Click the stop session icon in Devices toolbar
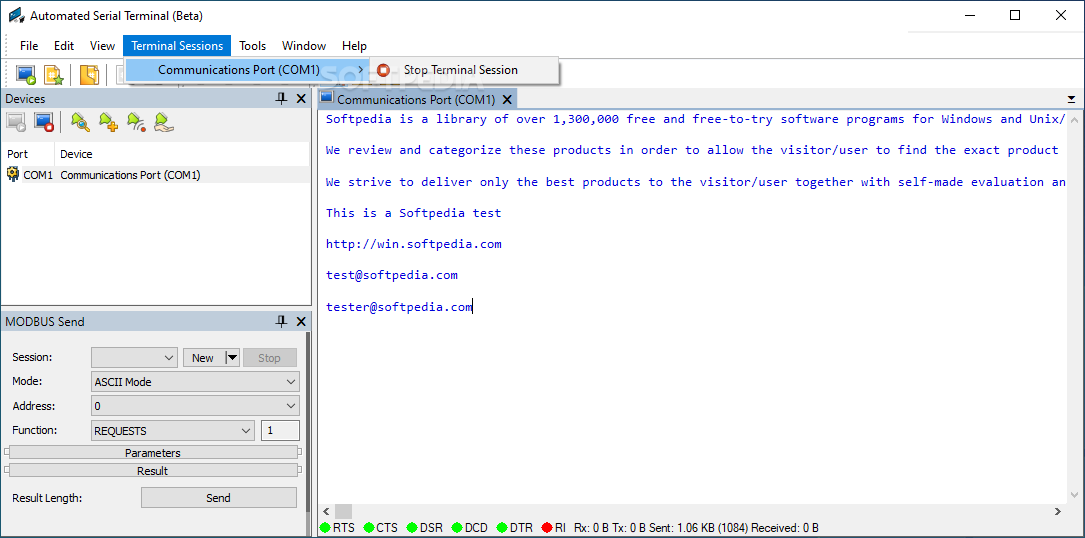This screenshot has height=538, width=1085. click(44, 123)
